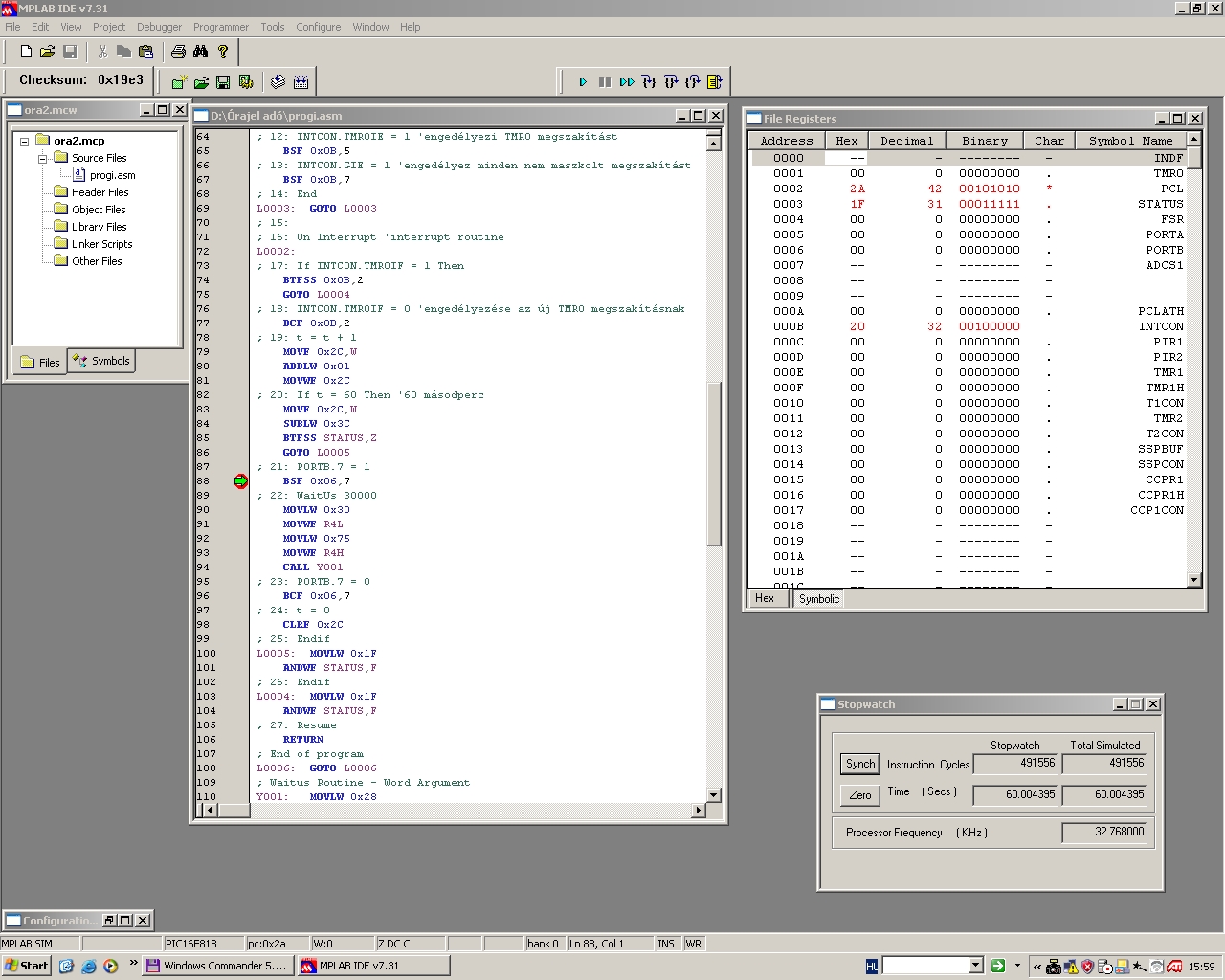1225x980 pixels.
Task: Click the Run simulation play icon
Action: click(x=582, y=82)
